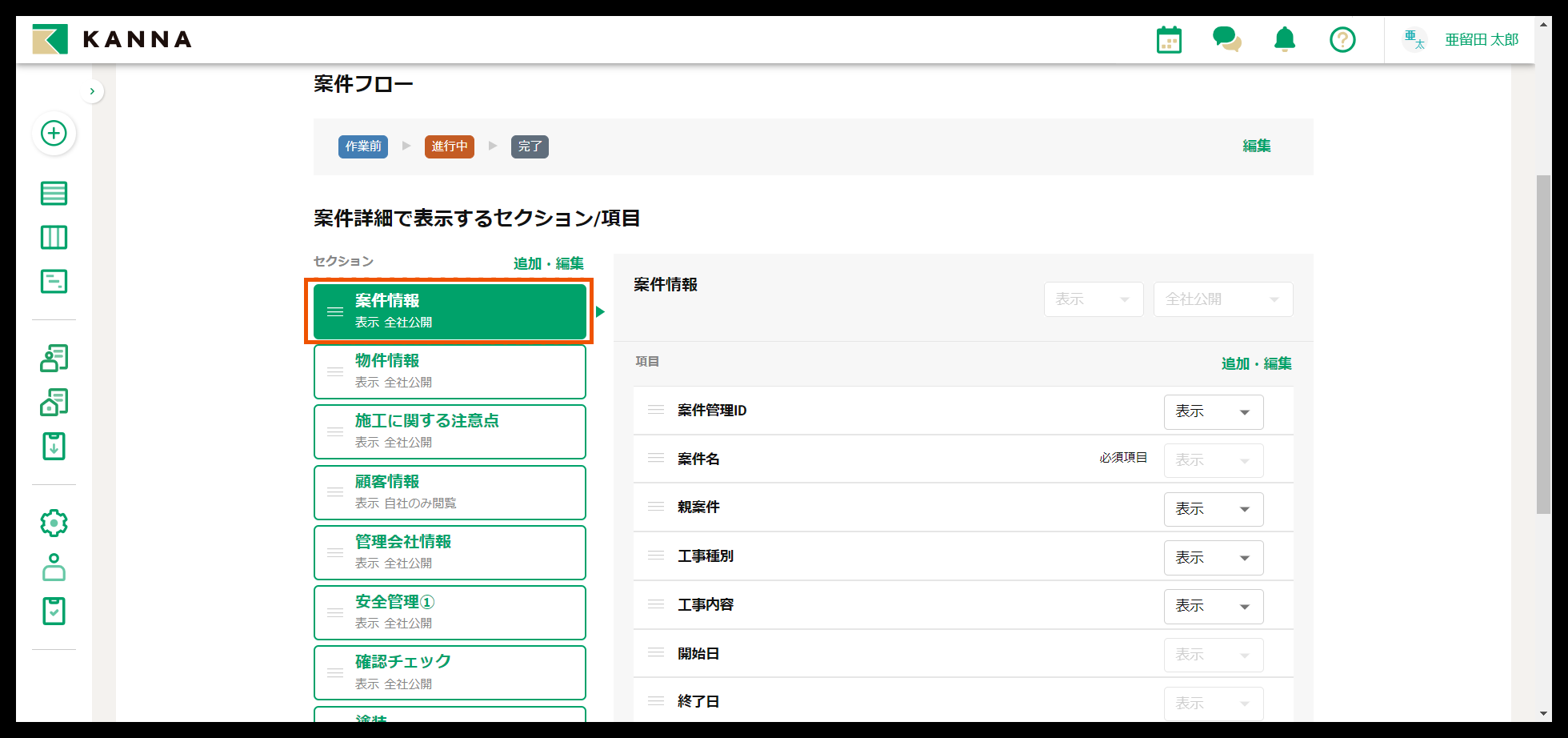Select the board view icon in the sidebar
This screenshot has height=738, width=1568.
54,237
